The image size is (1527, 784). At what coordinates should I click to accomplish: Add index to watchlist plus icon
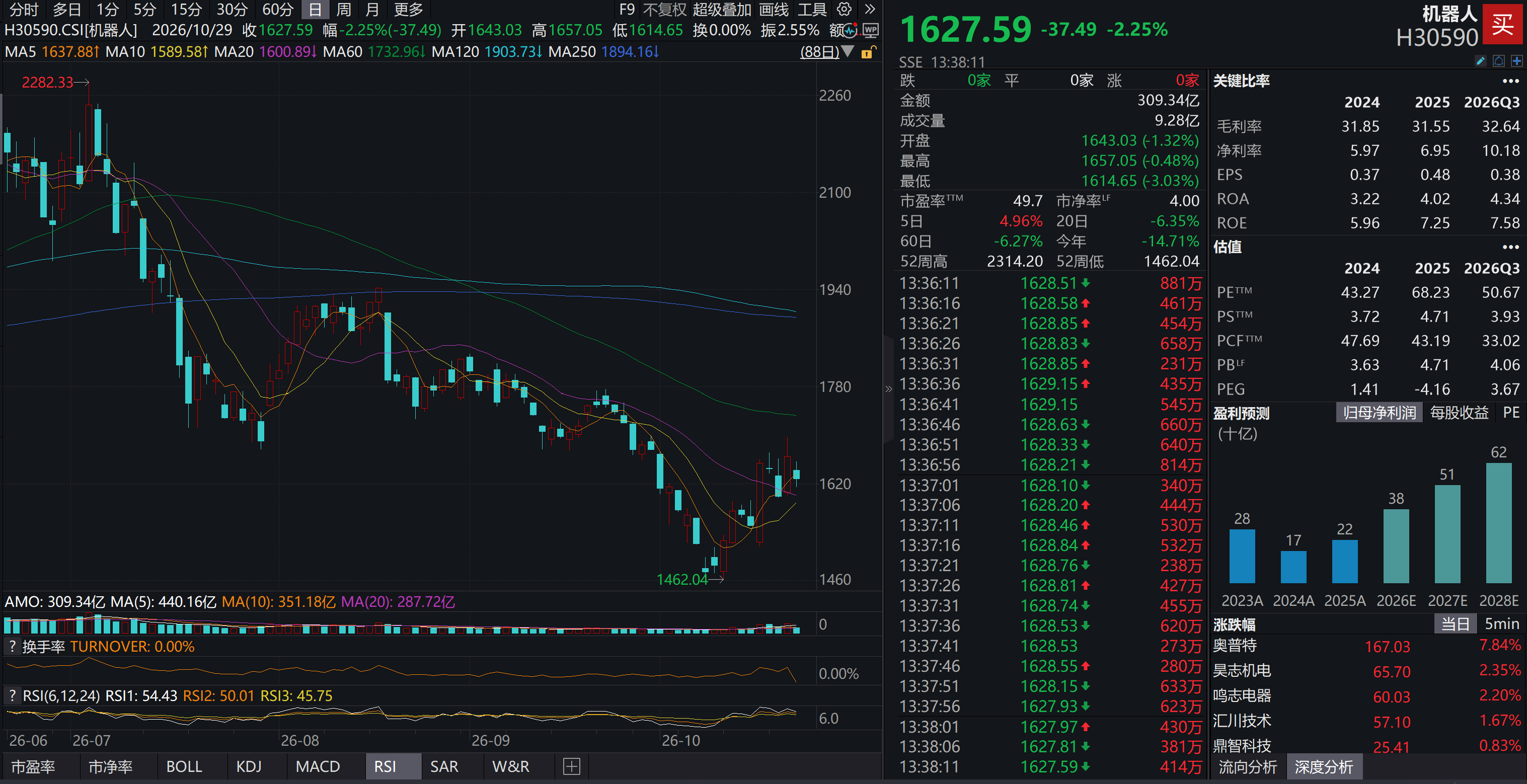click(x=1517, y=61)
